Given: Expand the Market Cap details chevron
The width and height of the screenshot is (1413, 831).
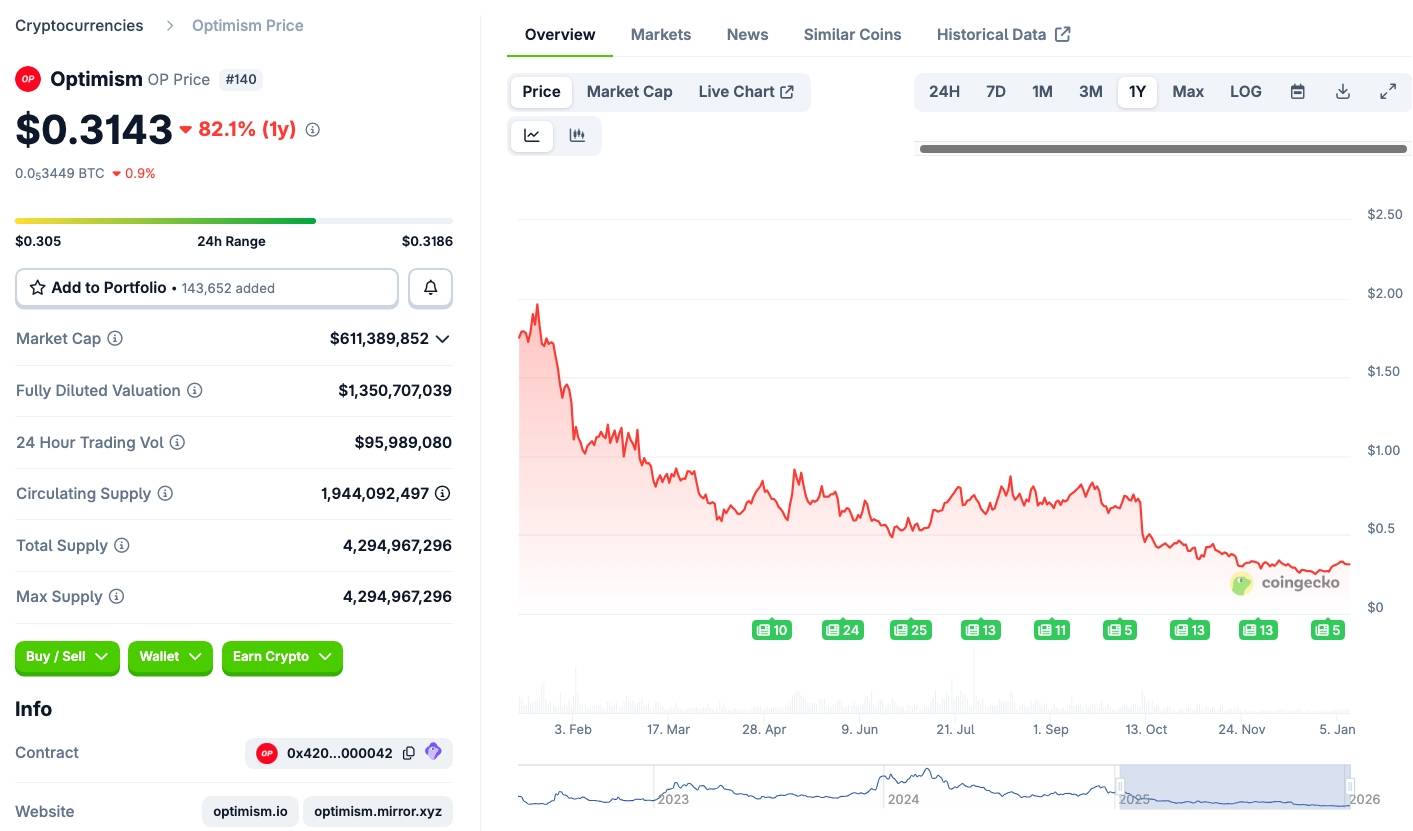Looking at the screenshot, I should 443,339.
